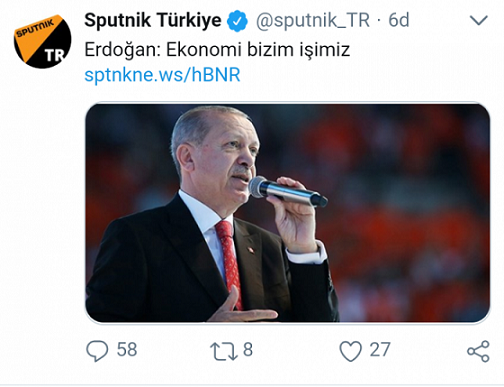Open the 6d timestamp

tap(398, 21)
